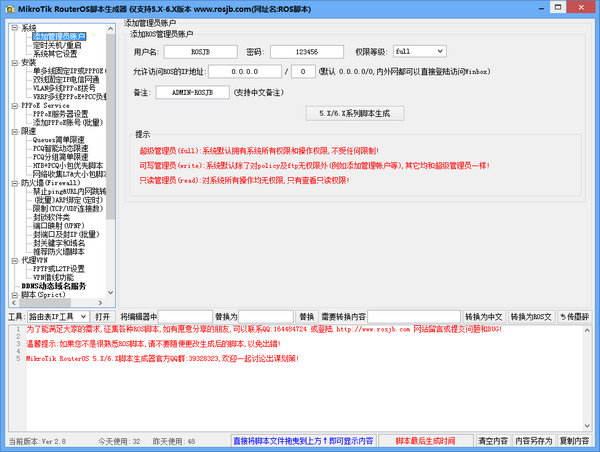Click the 传图标 button with arrow icon
Image resolution: width=600 pixels, height=452 pixels.
point(574,317)
